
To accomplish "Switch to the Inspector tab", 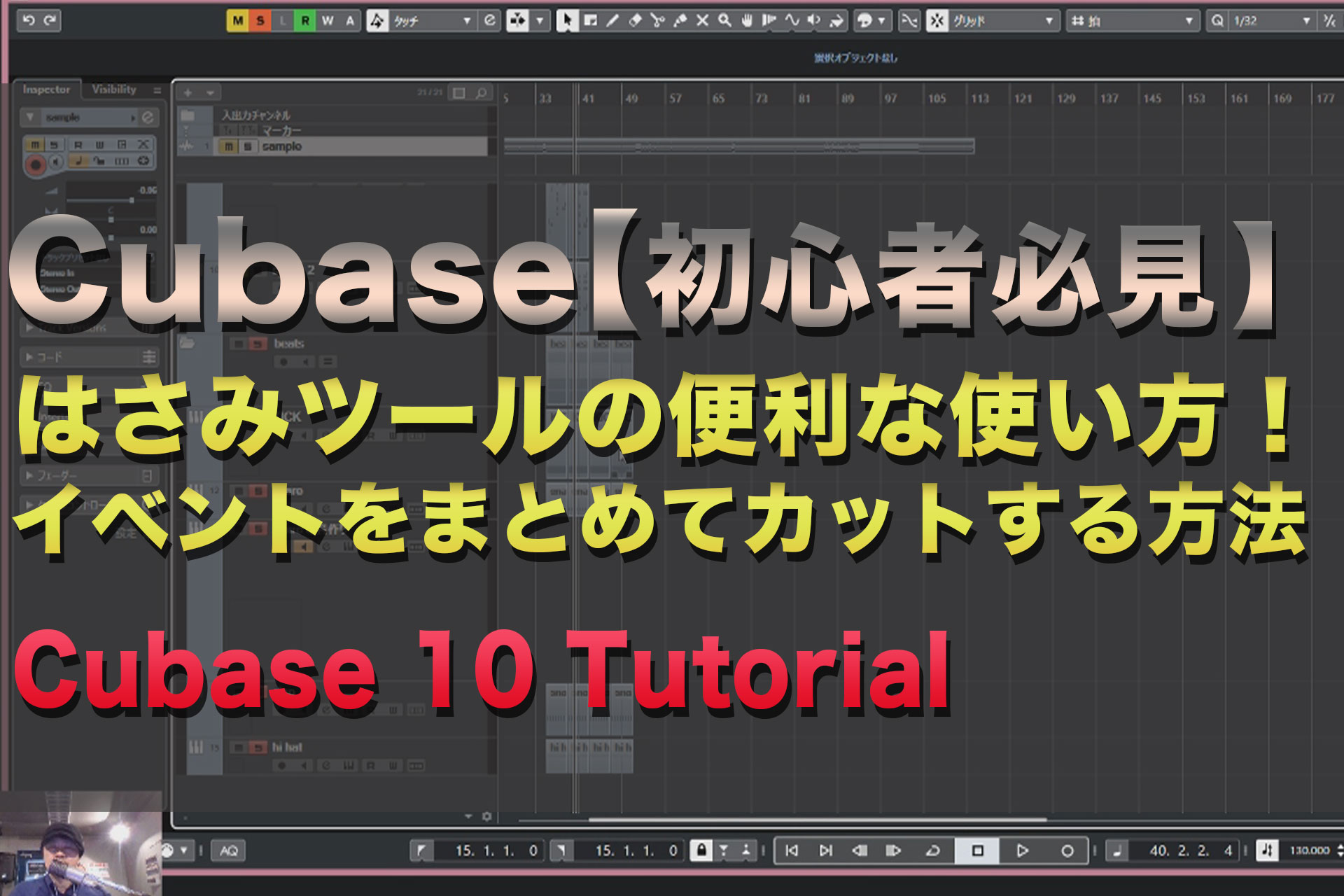I will (x=46, y=90).
